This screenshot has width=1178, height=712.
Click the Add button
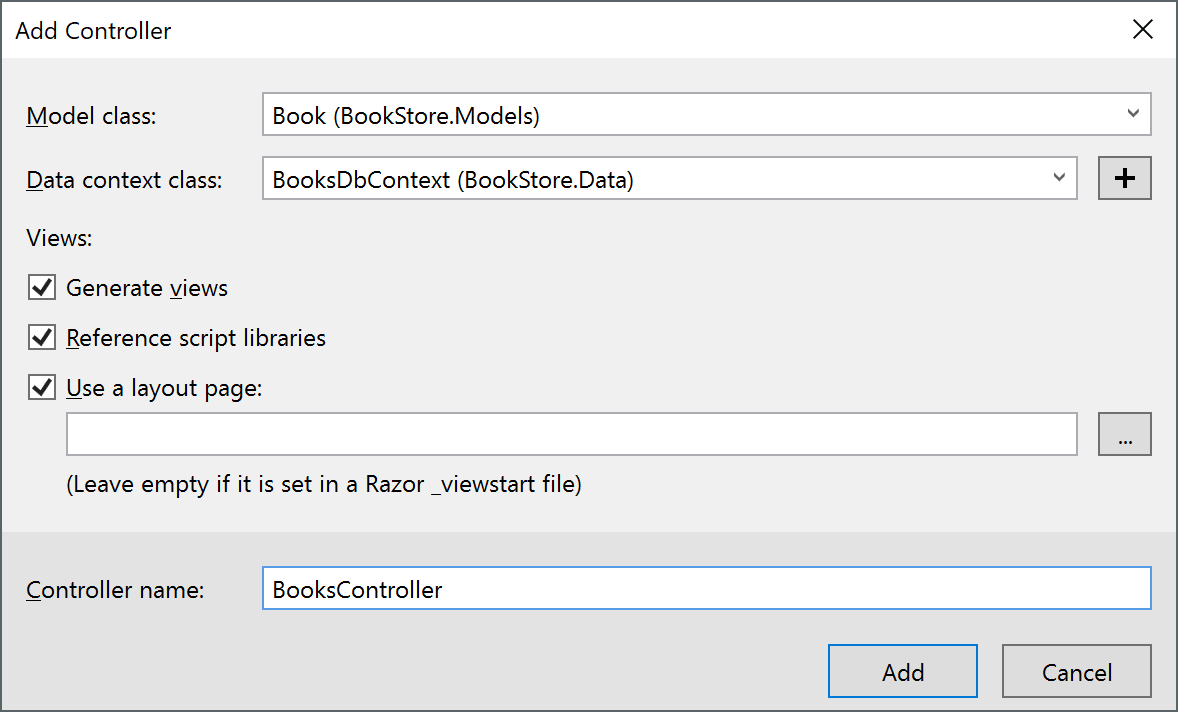point(902,670)
